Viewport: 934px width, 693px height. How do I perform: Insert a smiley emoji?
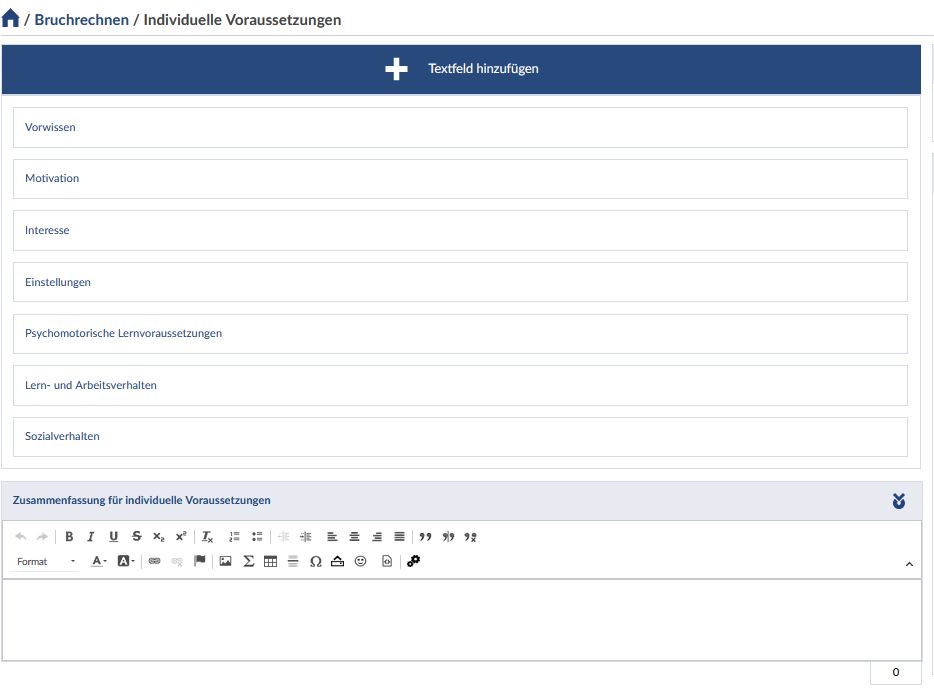[x=360, y=562]
